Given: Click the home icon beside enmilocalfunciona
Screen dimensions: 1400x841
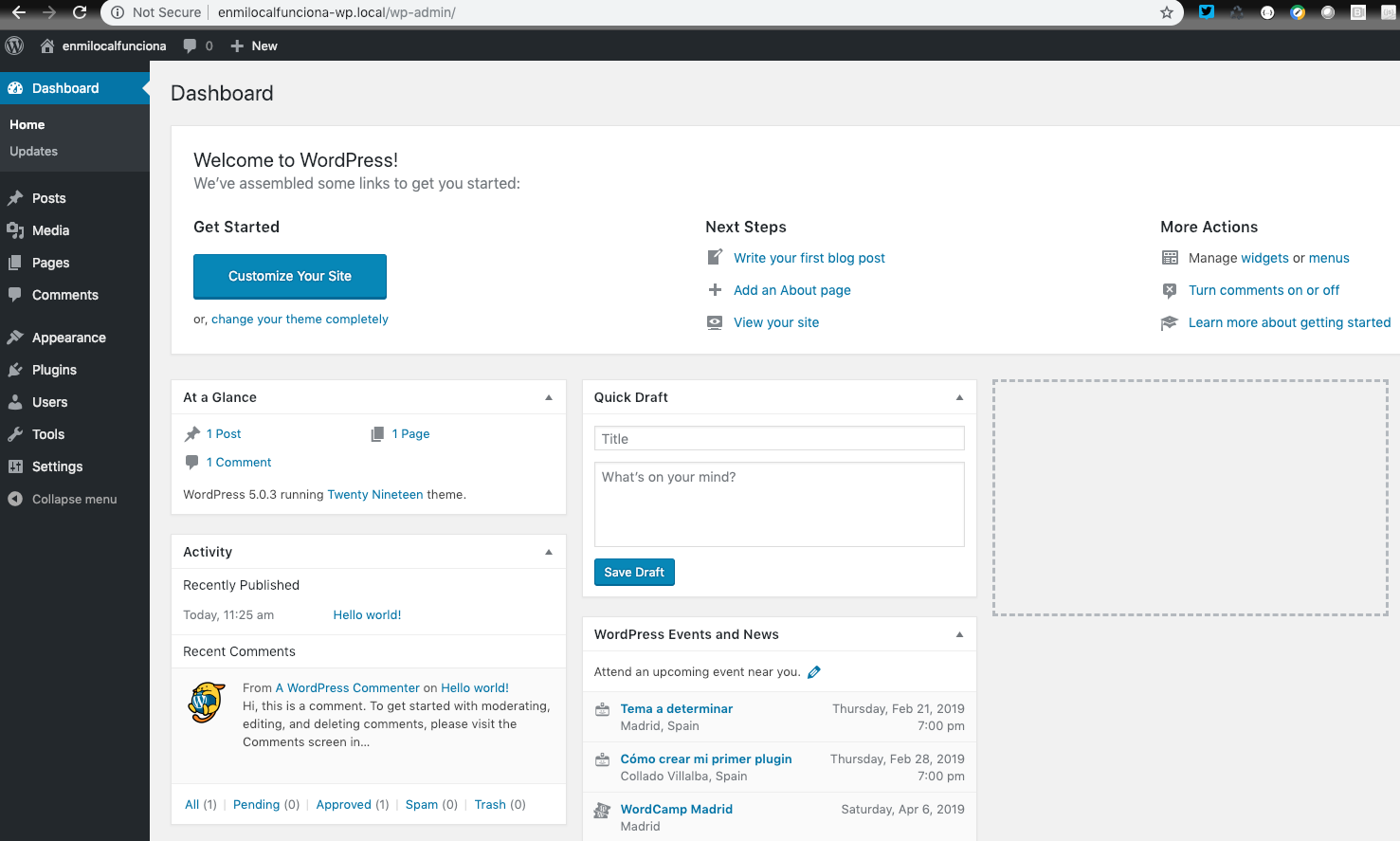Looking at the screenshot, I should pyautogui.click(x=46, y=46).
